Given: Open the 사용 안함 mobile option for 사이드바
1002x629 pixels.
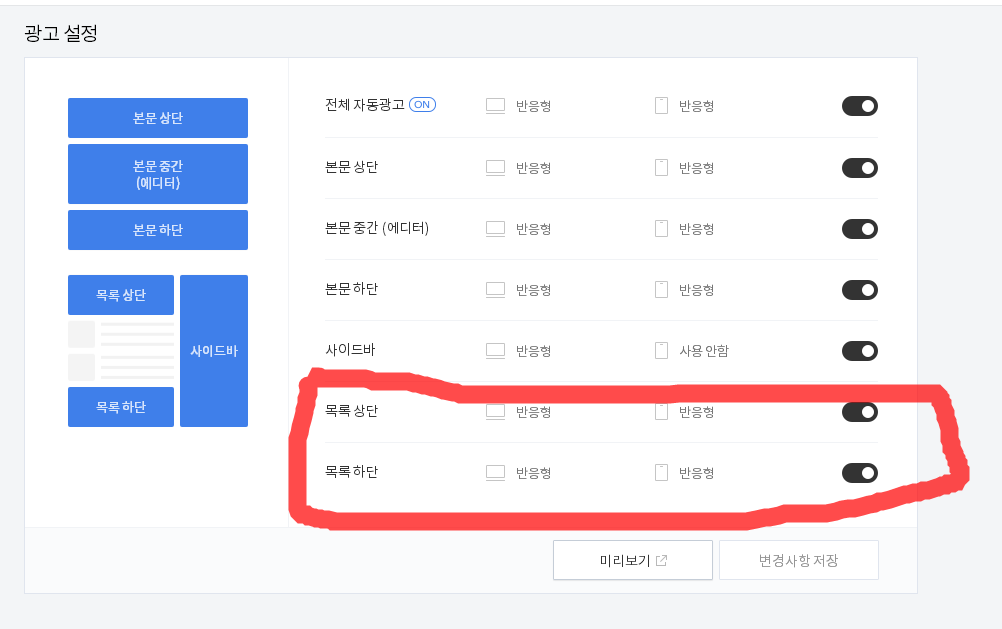Looking at the screenshot, I should click(x=704, y=351).
